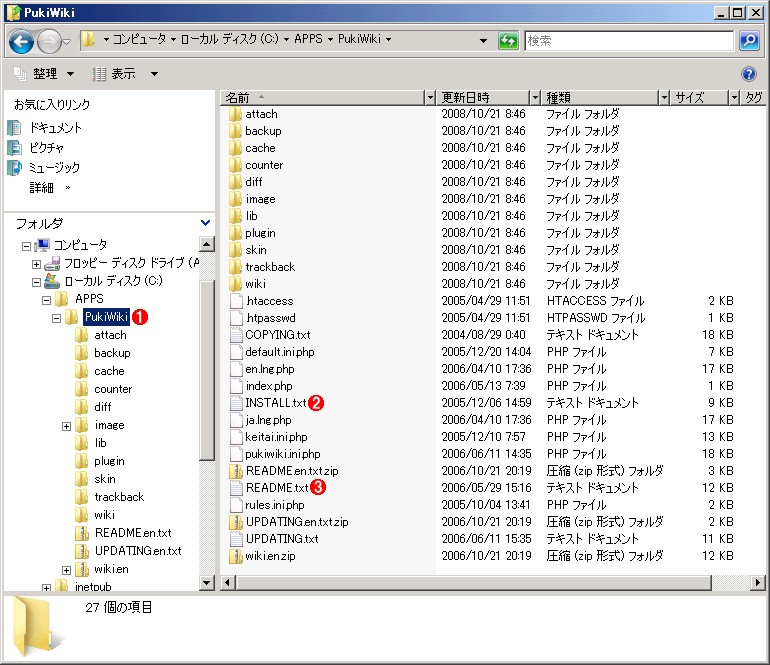Expand wiki.en in folder tree
This screenshot has width=770, height=665.
click(66, 570)
